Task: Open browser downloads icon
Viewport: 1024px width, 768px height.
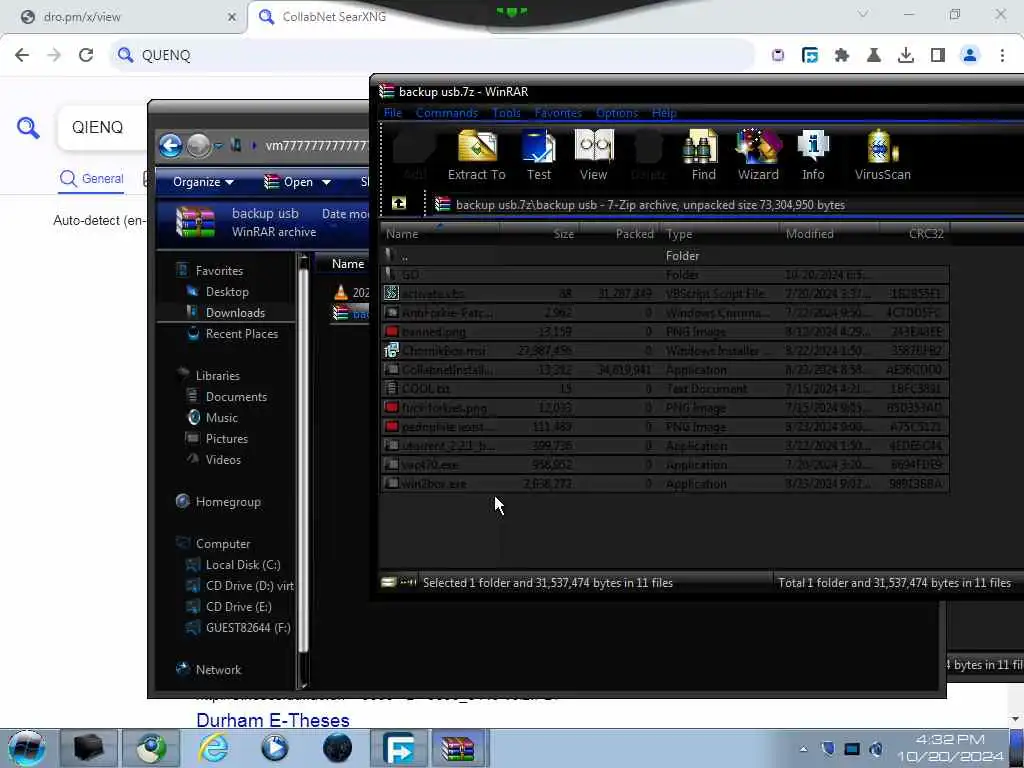Action: click(x=906, y=56)
